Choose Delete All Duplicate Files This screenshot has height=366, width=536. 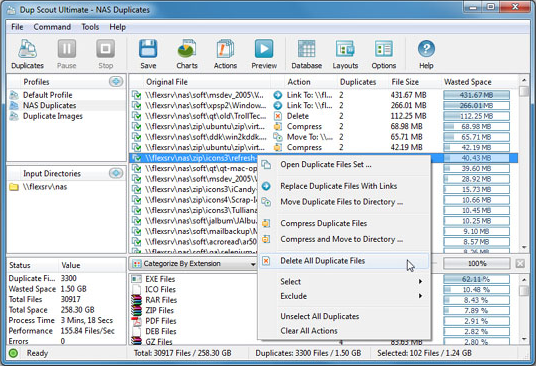coord(344,261)
